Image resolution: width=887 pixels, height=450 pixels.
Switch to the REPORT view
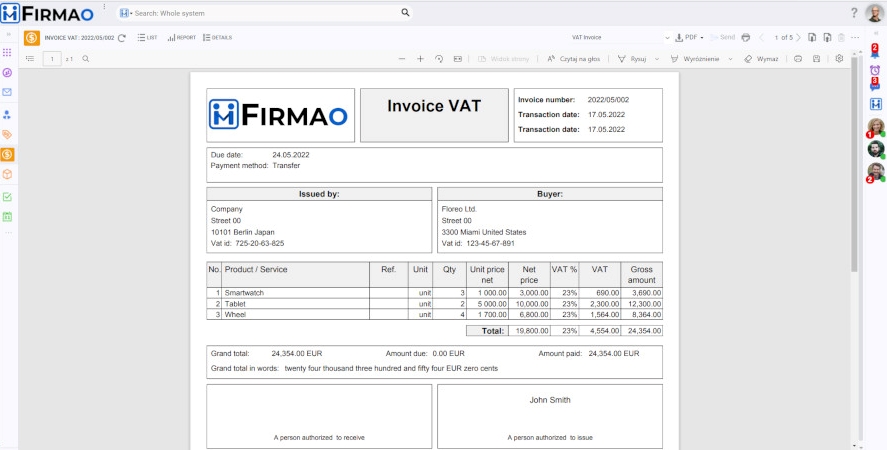click(182, 37)
